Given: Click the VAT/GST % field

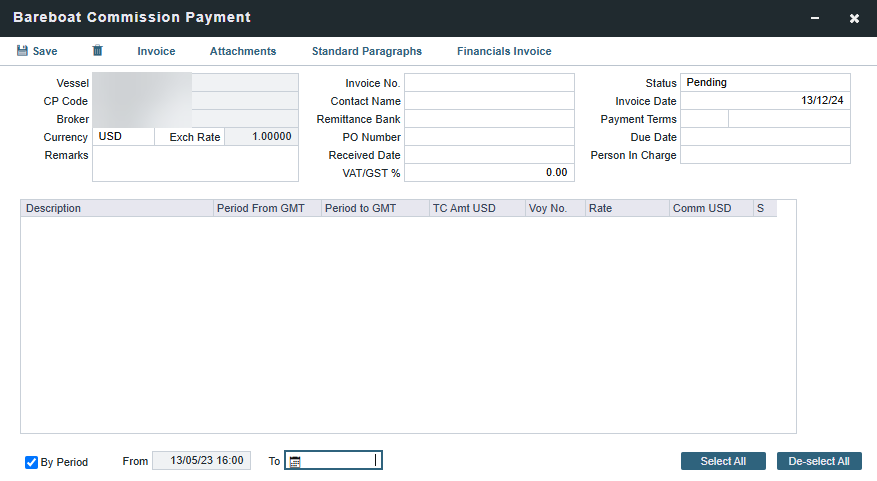Looking at the screenshot, I should click(x=489, y=173).
